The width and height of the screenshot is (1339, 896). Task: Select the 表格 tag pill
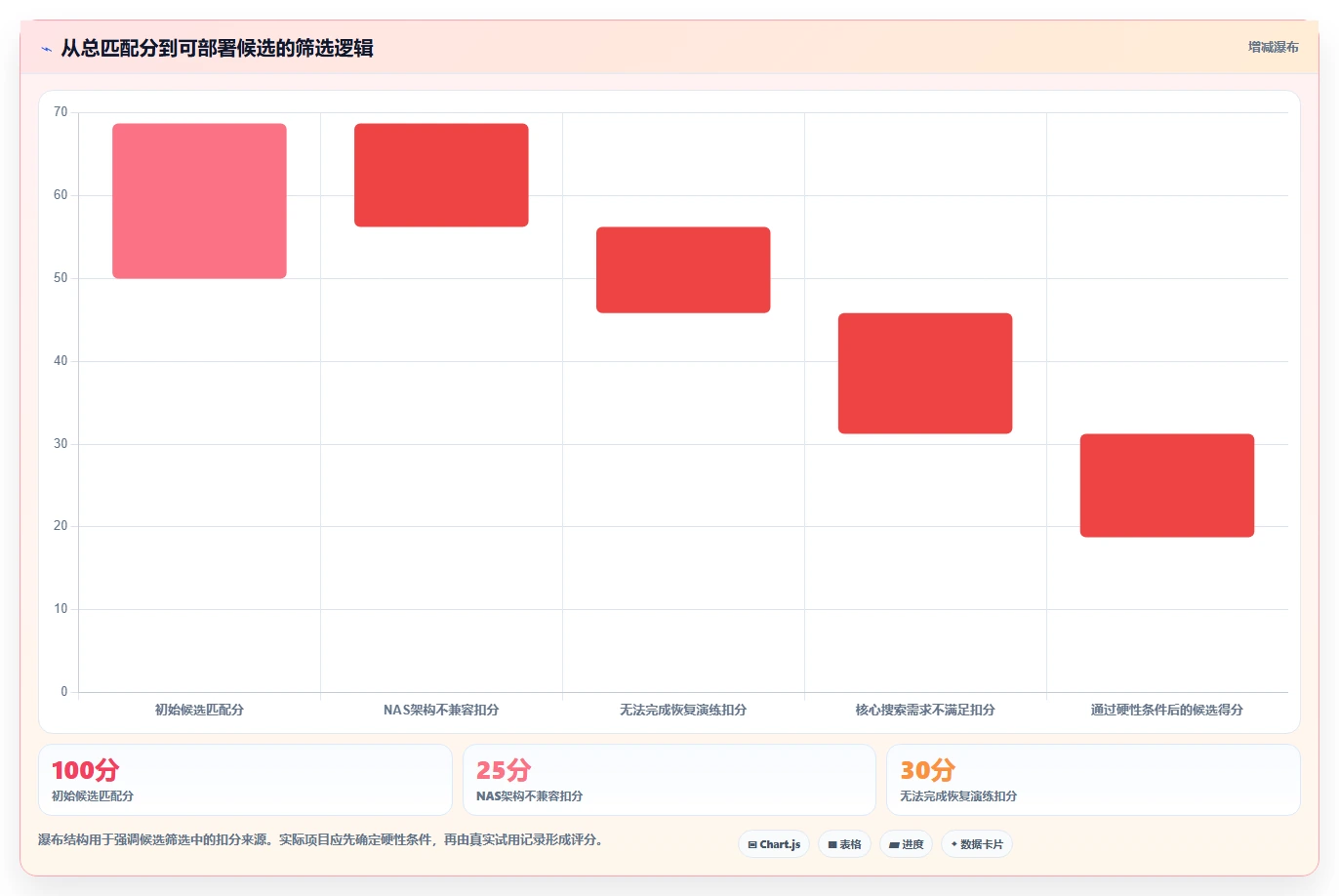844,844
